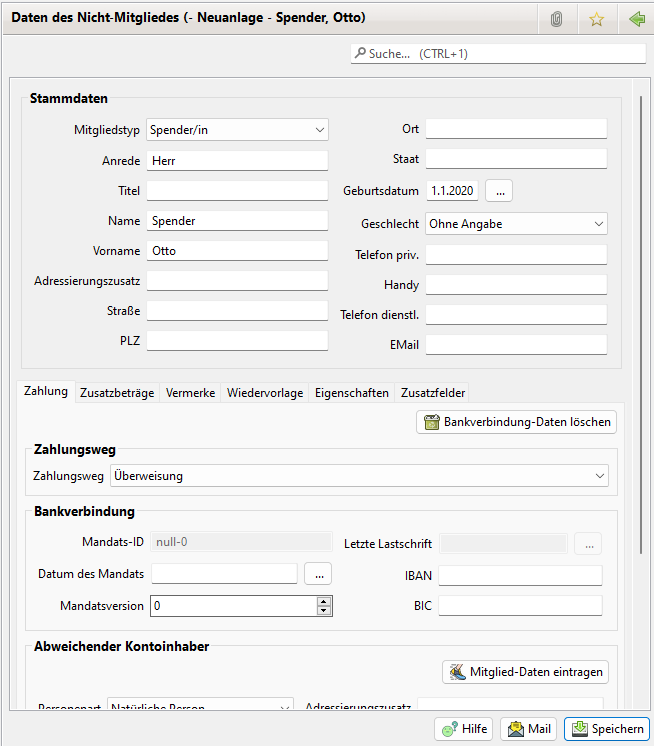Viewport: 654px width, 746px height.
Task: Click the Hilfe help button
Action: 464,729
